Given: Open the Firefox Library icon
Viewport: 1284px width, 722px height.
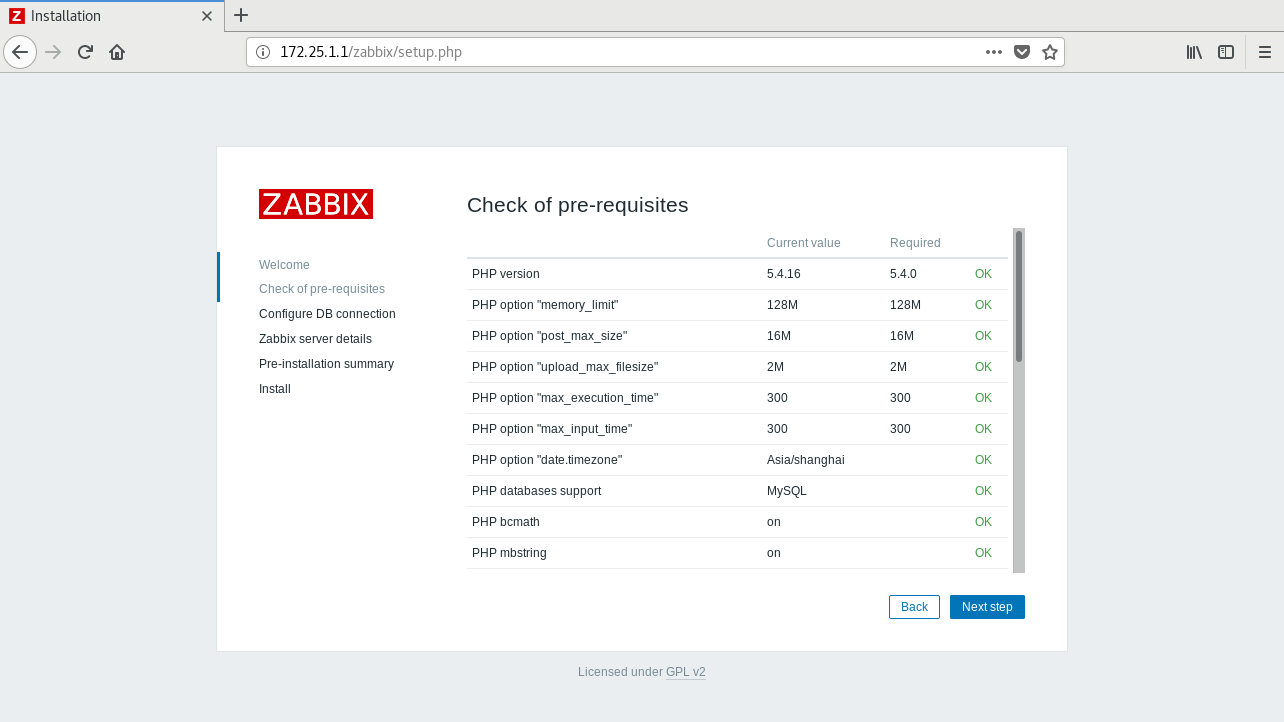Looking at the screenshot, I should (x=1194, y=51).
